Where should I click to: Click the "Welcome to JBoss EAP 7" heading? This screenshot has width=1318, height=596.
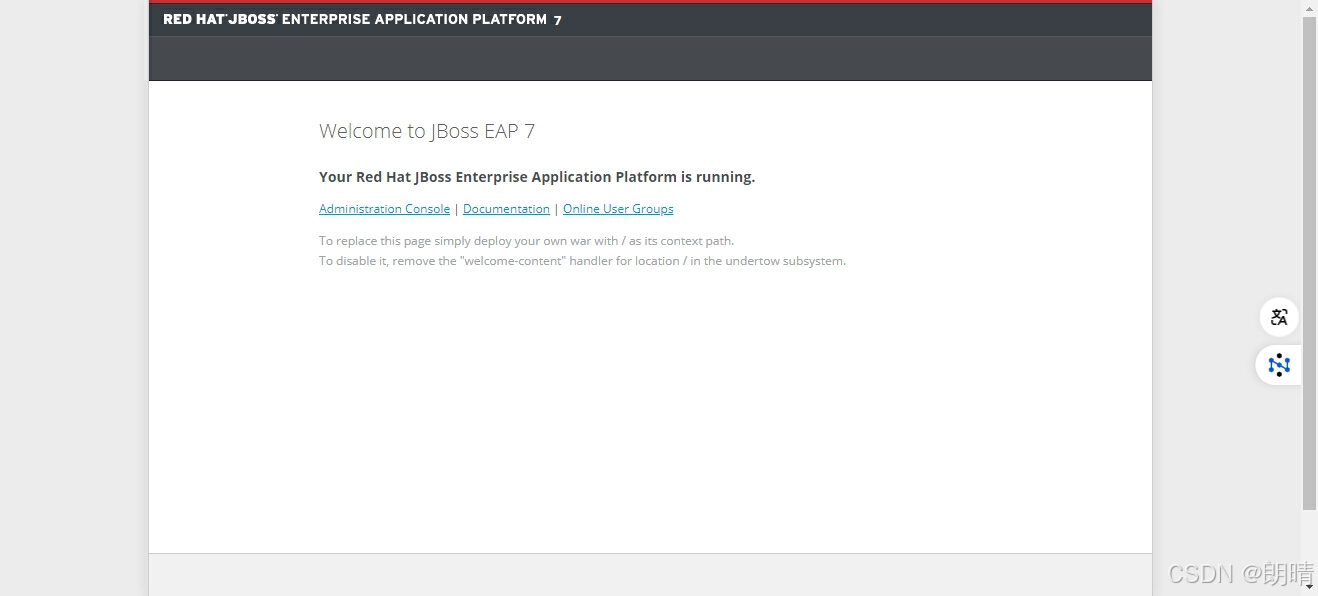coord(427,131)
